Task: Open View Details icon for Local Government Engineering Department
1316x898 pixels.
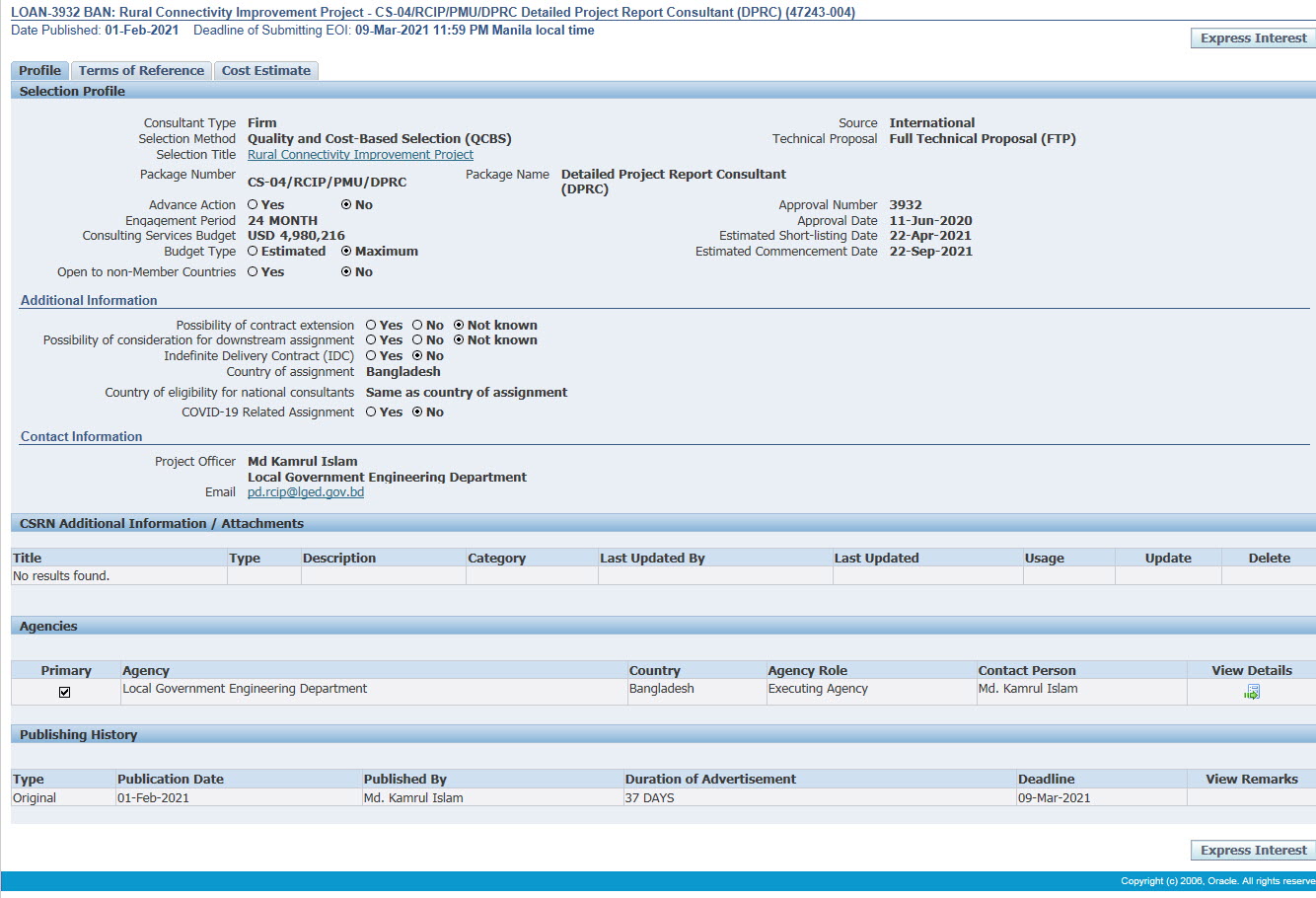Action: (x=1252, y=693)
